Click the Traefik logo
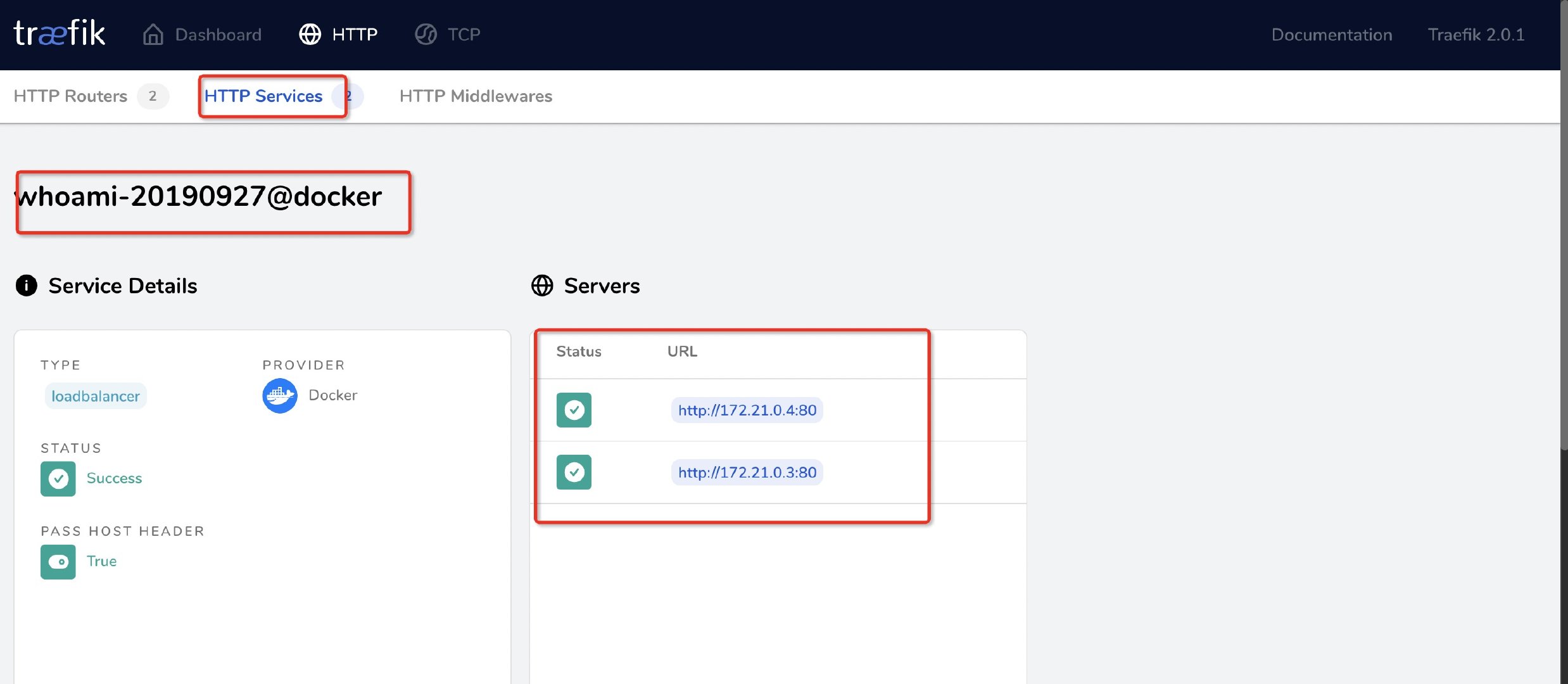Image resolution: width=1568 pixels, height=684 pixels. (59, 34)
